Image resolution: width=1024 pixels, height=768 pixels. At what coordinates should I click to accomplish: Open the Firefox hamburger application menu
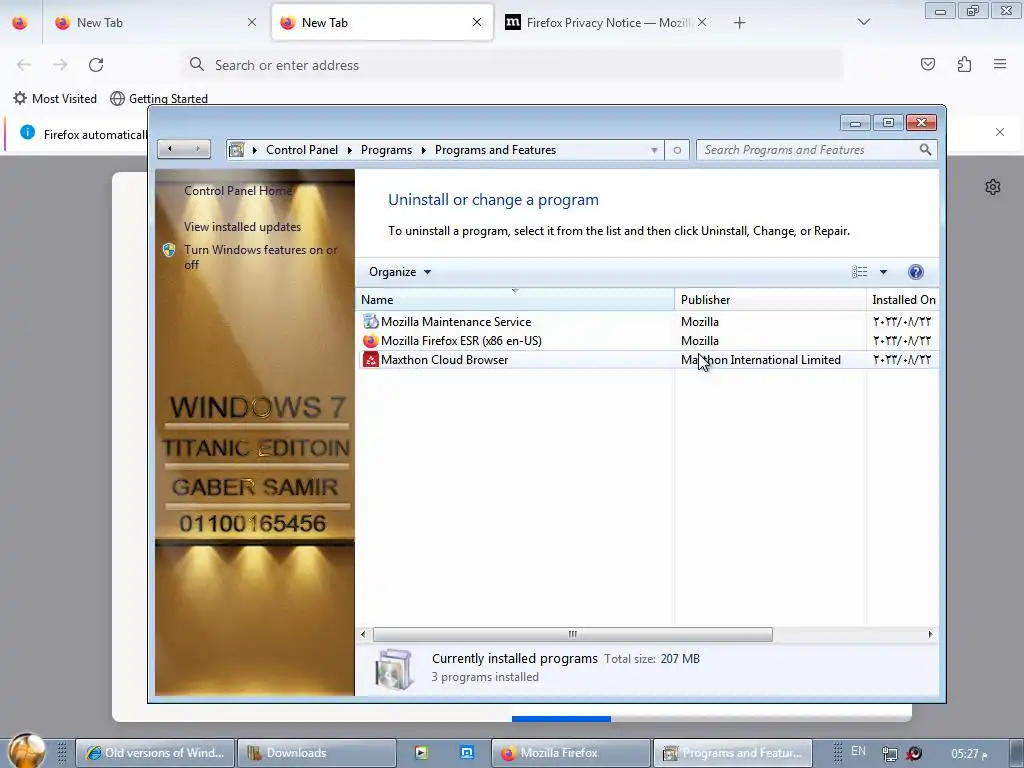point(1000,64)
